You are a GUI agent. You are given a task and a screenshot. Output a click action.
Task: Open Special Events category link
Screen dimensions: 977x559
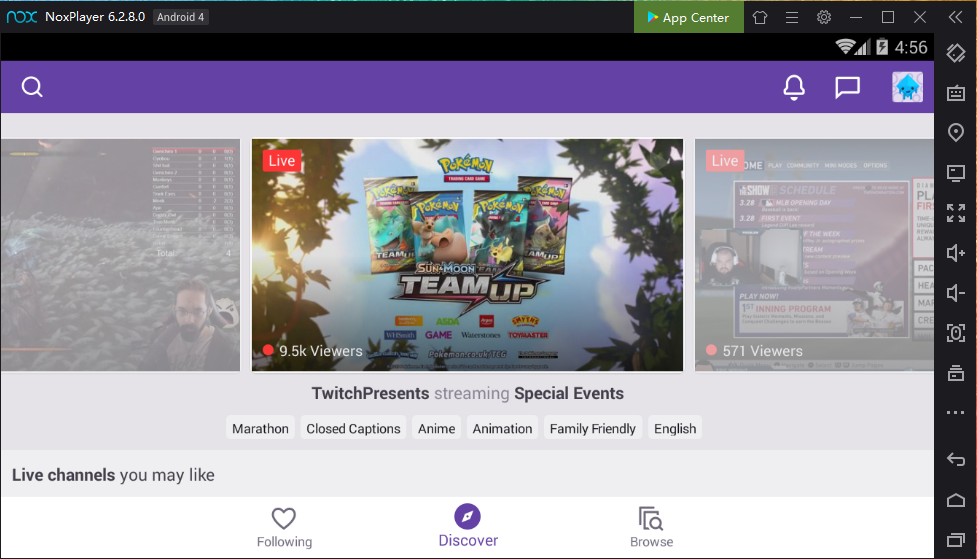pyautogui.click(x=569, y=394)
